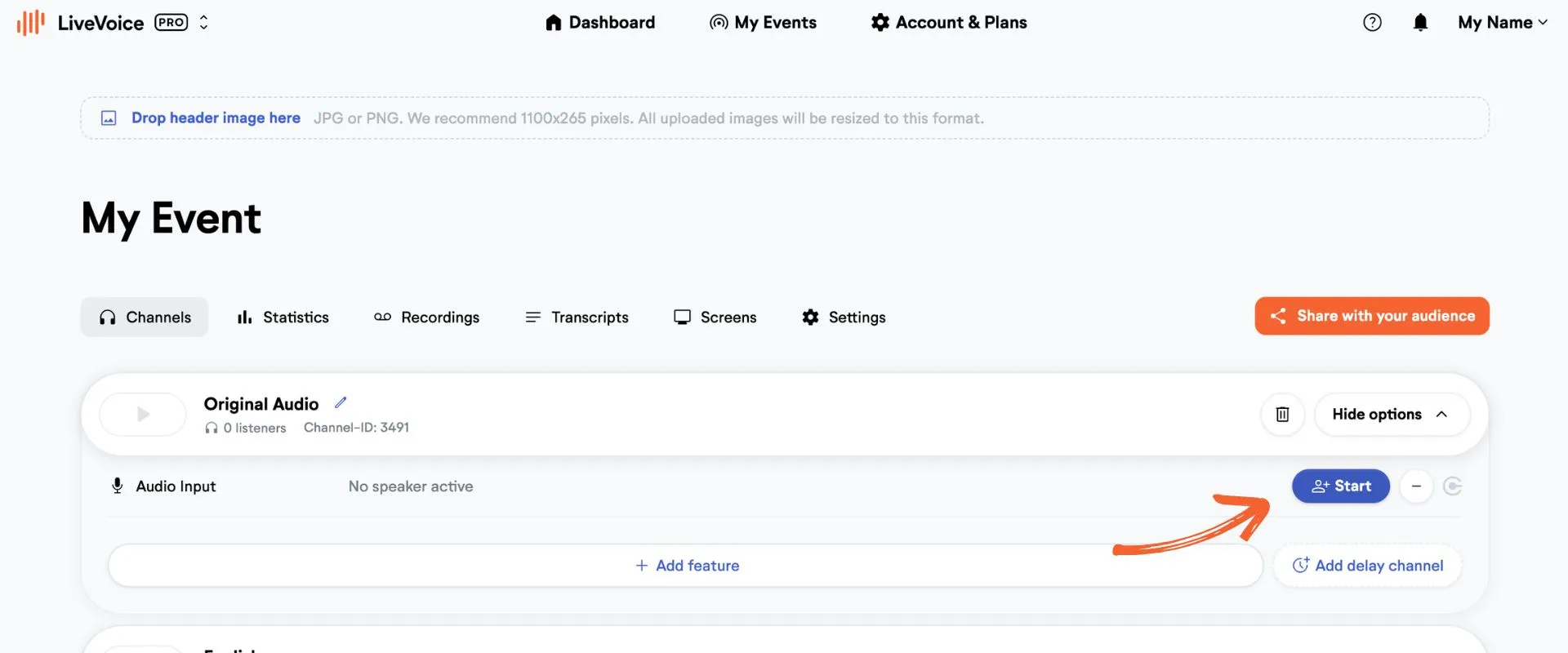
Task: Switch to the Statistics tab
Action: click(x=283, y=318)
